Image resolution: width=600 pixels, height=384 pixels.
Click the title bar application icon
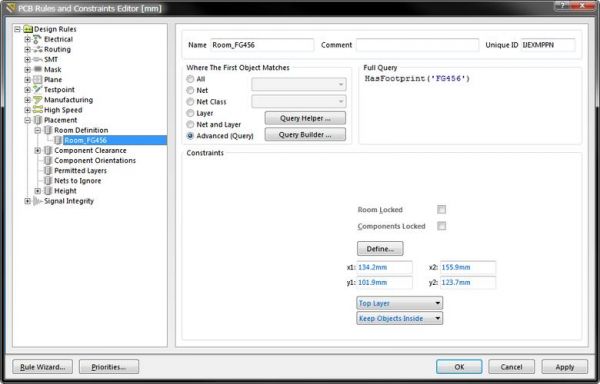(10, 8)
